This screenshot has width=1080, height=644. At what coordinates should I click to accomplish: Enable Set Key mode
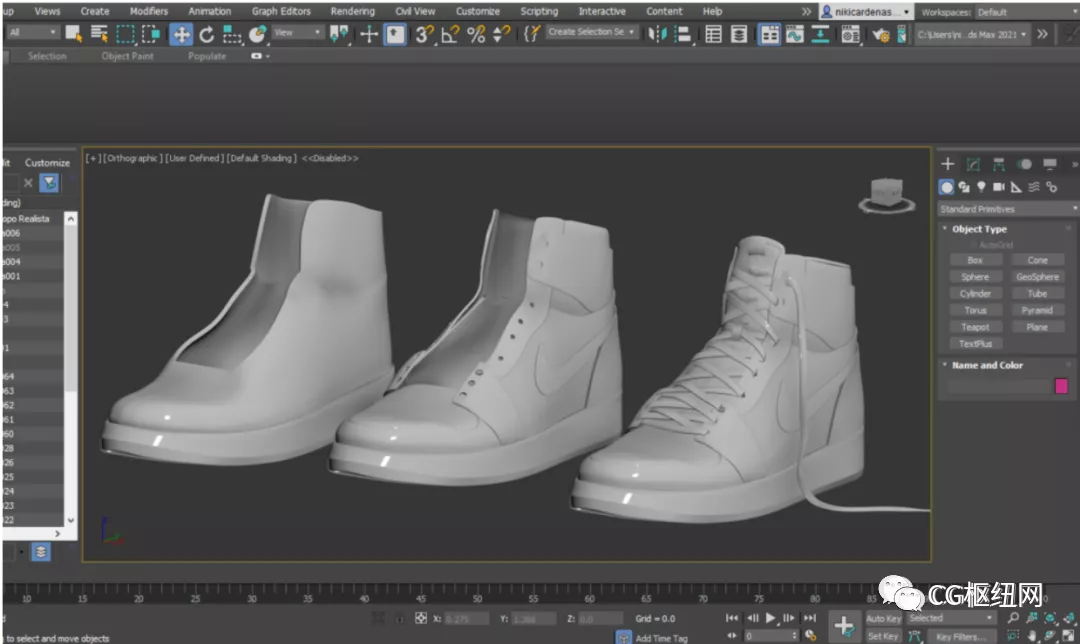coord(882,636)
